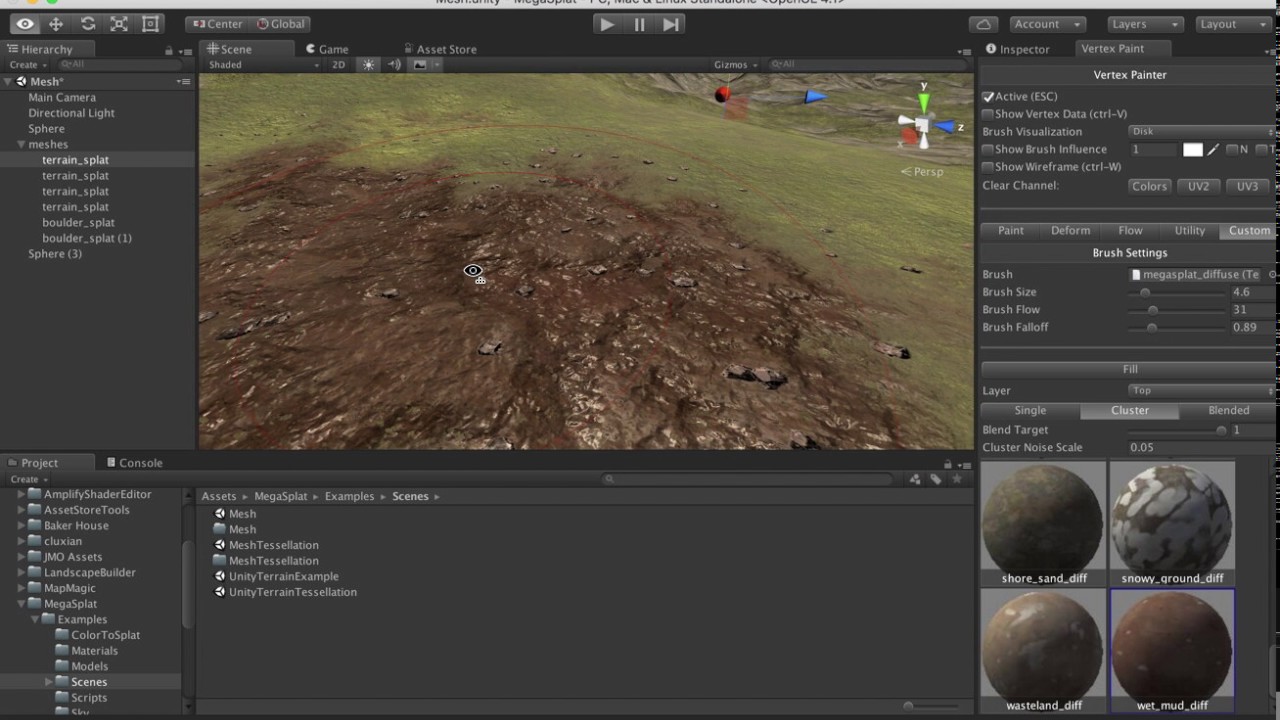Select the Scale tool
Image resolution: width=1280 pixels, height=720 pixels.
point(118,23)
